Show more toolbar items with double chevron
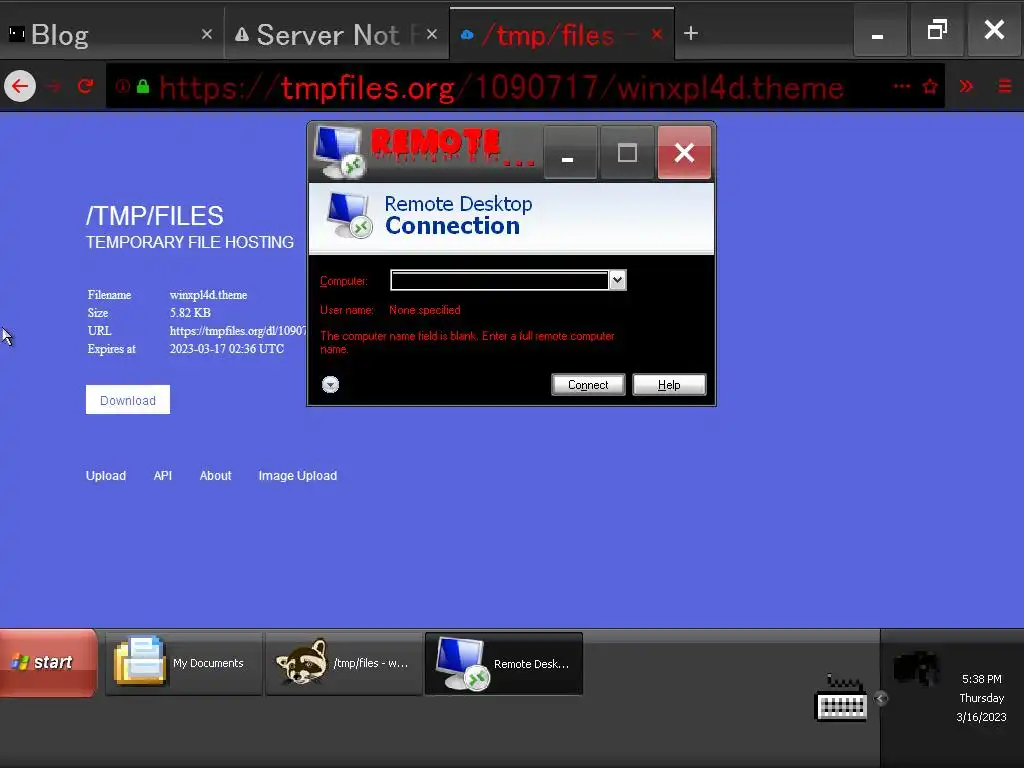Viewport: 1024px width, 768px height. (967, 86)
